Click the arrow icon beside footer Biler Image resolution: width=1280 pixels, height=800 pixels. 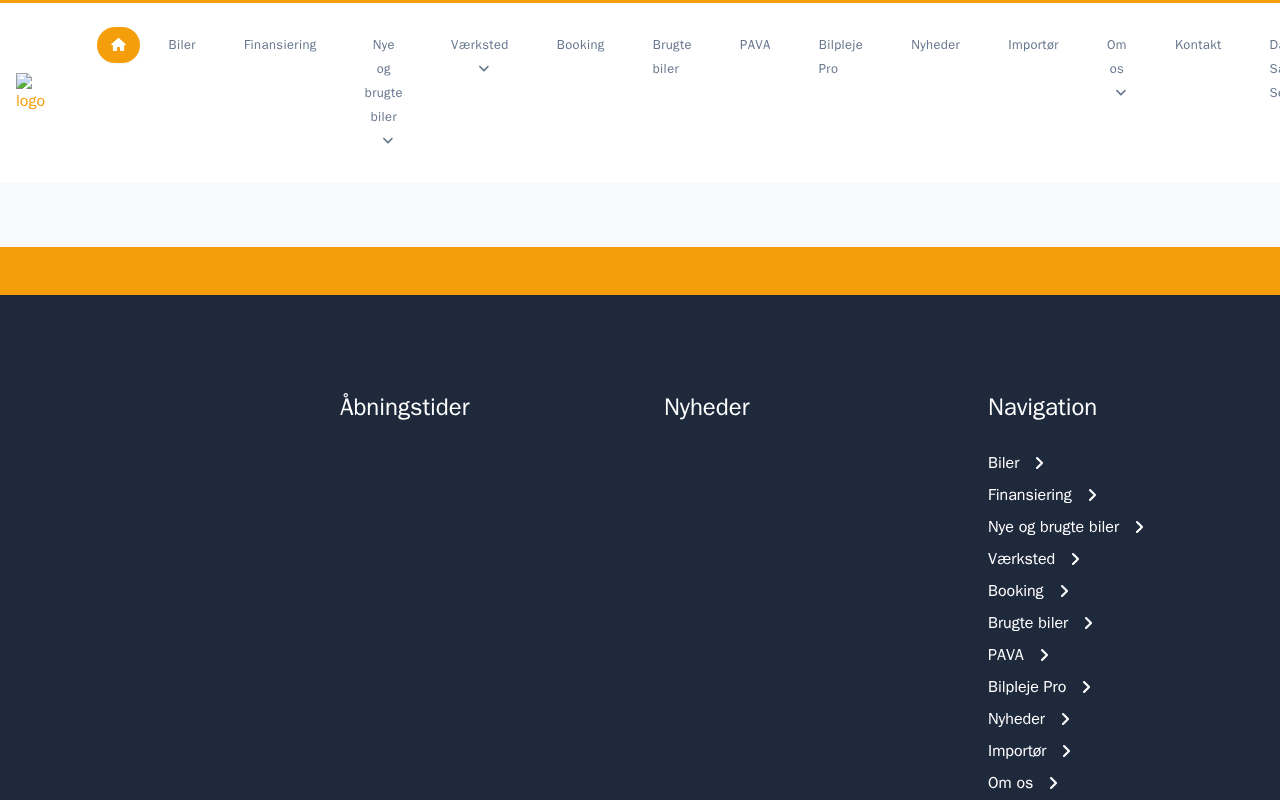1039,463
